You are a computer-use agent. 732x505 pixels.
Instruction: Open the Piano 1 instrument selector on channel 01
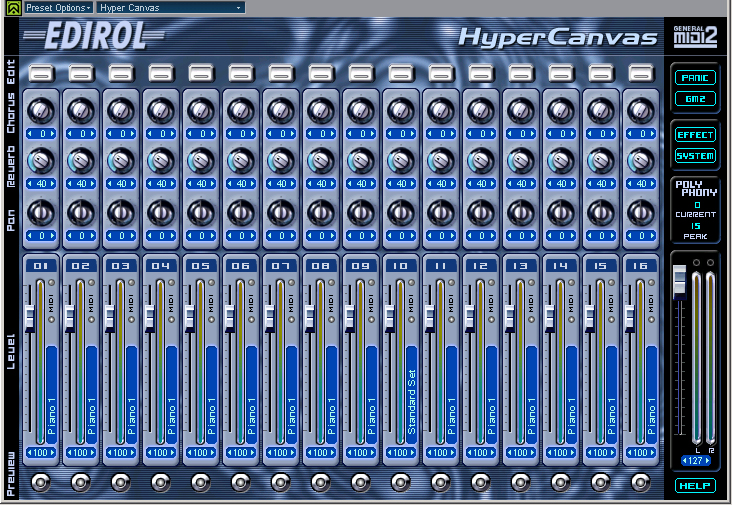pyautogui.click(x=51, y=395)
